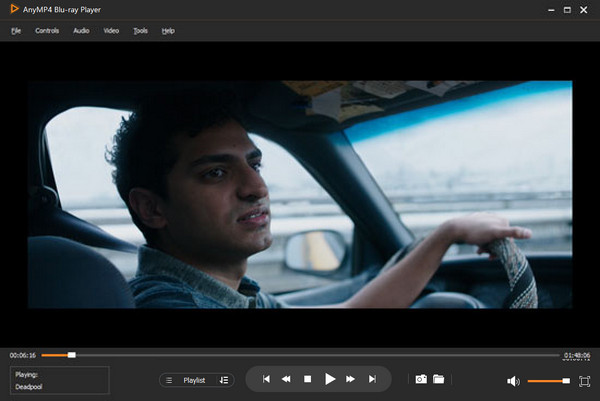Skip to previous chapter
Screen dimensions: 600x401
266,379
